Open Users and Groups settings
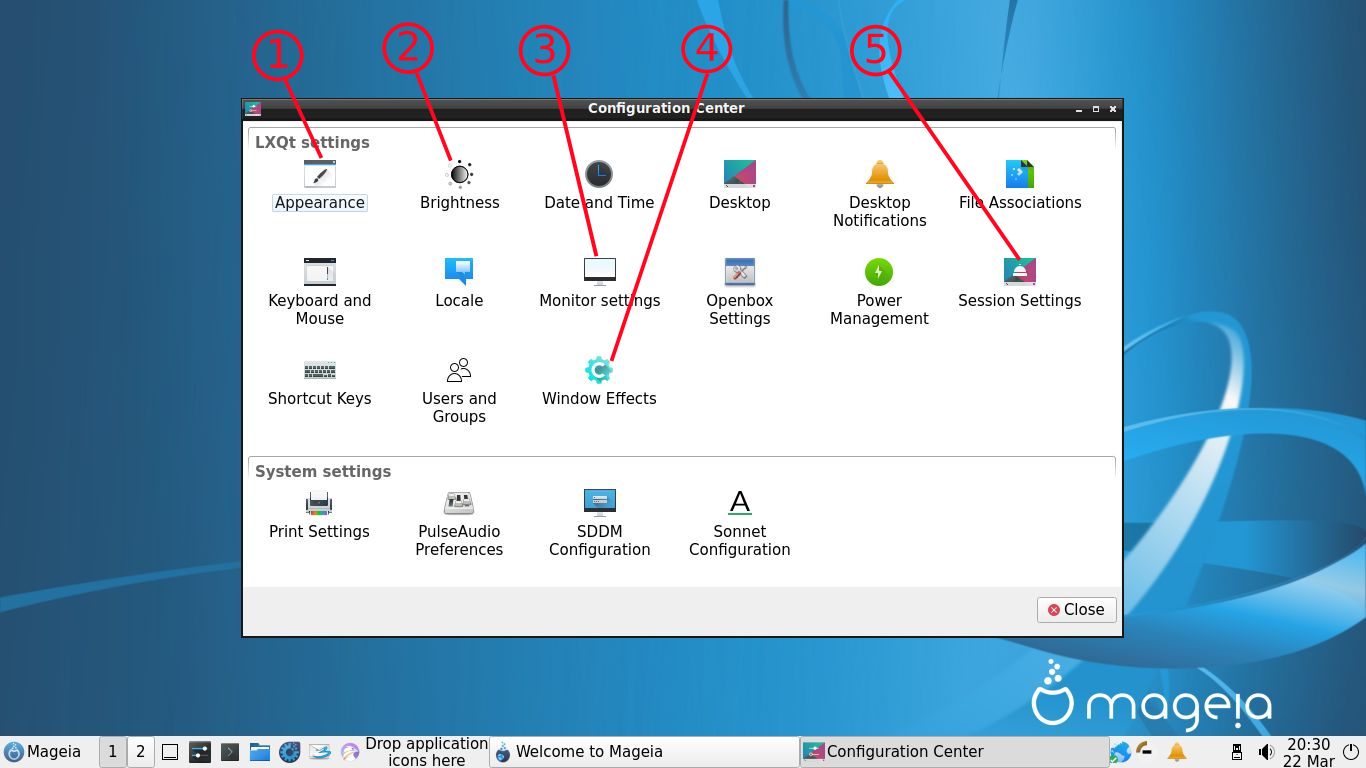Screen dimensions: 1366x768 (459, 370)
